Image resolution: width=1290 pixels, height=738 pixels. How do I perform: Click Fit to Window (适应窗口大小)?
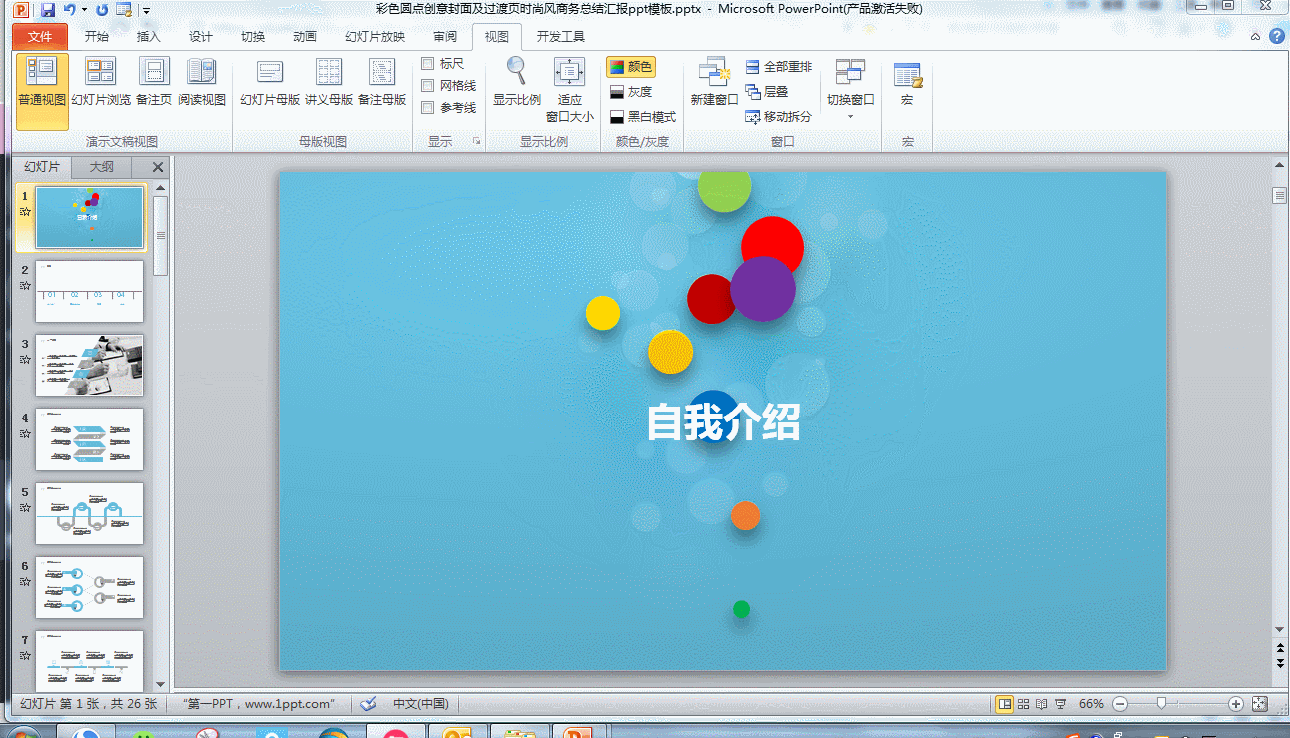tap(569, 89)
